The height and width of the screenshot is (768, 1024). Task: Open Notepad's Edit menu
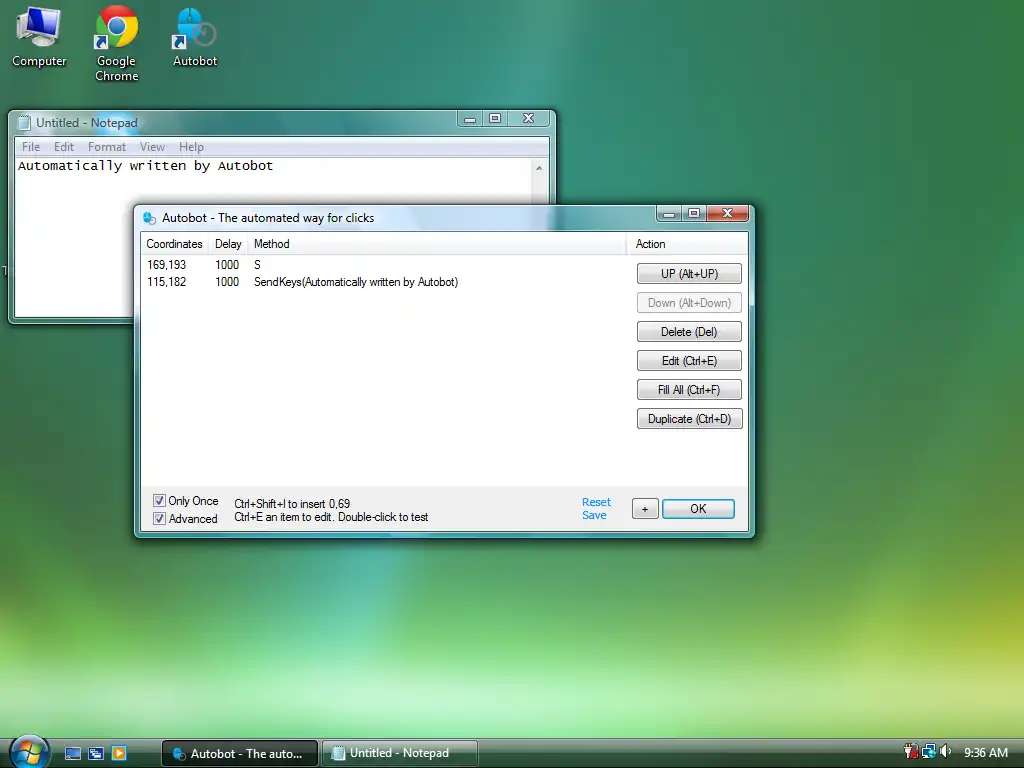point(64,147)
